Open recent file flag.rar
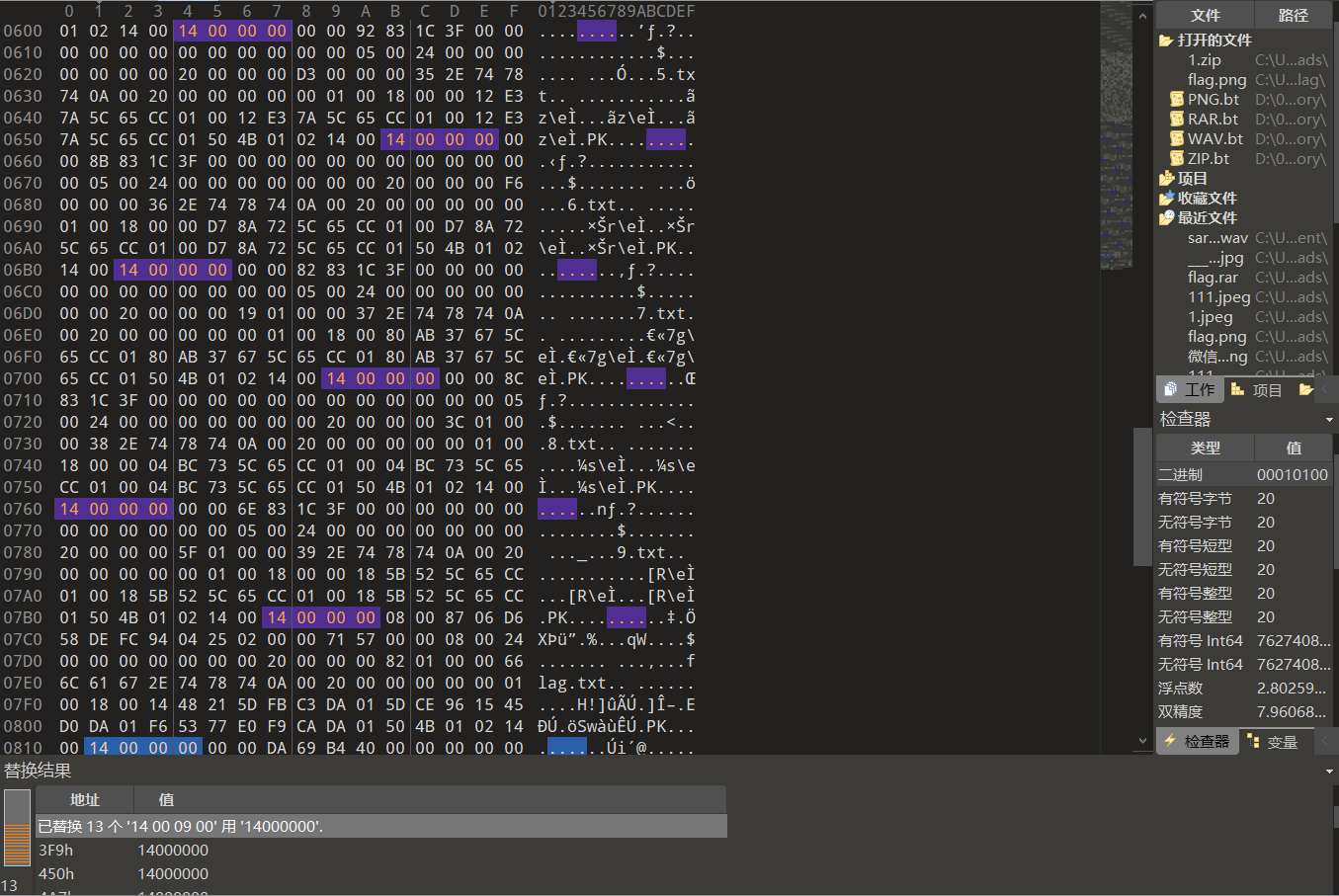The height and width of the screenshot is (896, 1339). 1213,278
